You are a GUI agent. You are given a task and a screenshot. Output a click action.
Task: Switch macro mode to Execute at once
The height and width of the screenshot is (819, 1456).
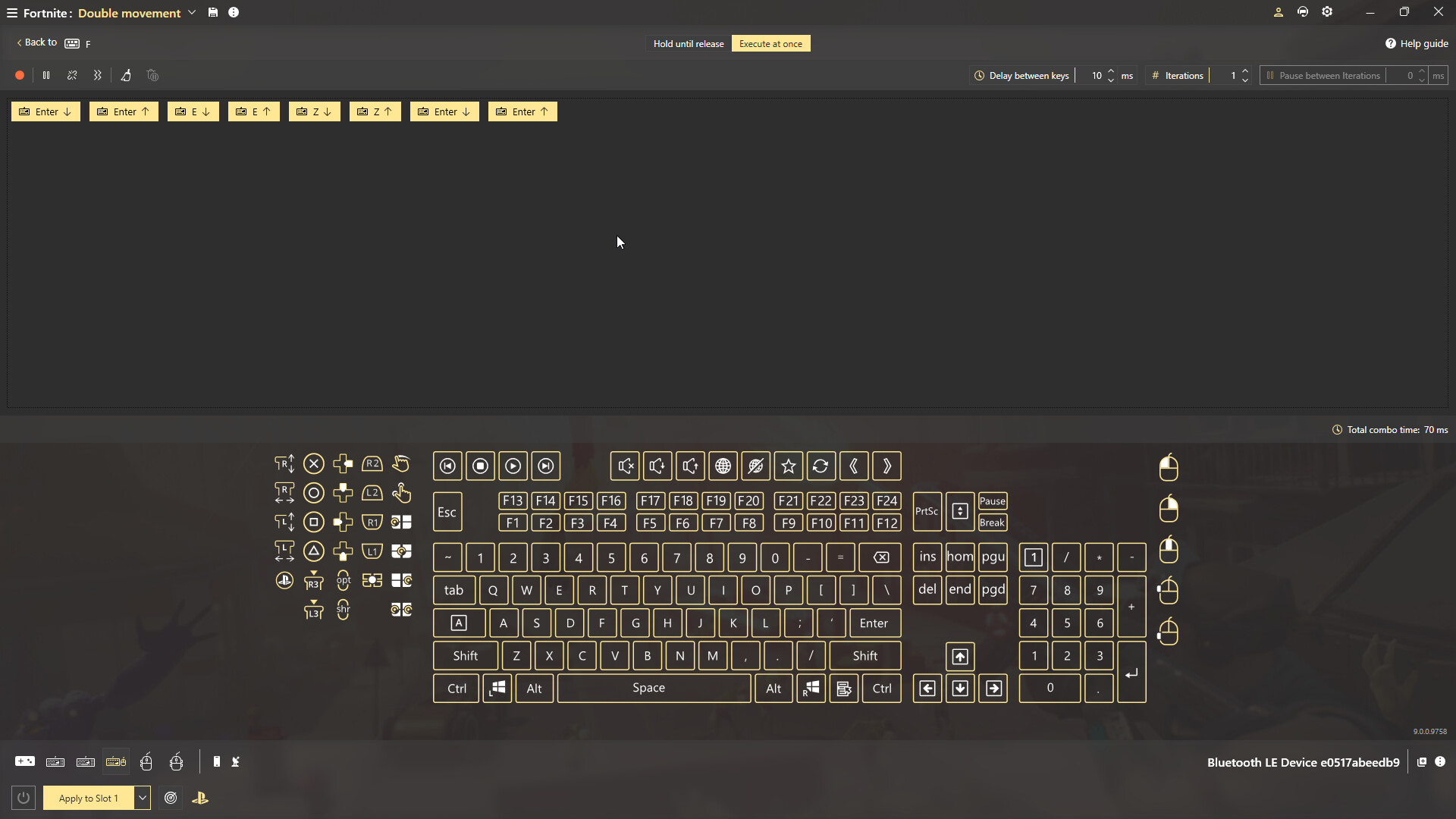tap(770, 43)
